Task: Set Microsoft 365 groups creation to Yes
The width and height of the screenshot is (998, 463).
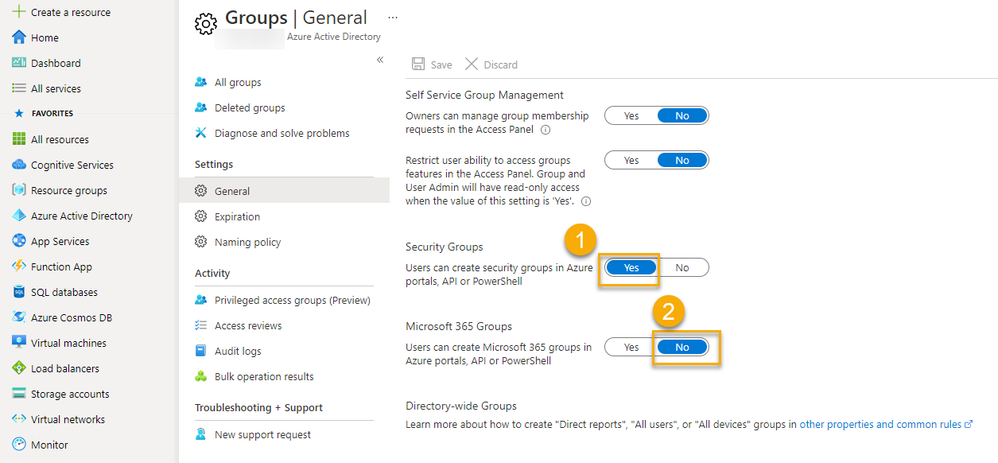Action: 631,348
